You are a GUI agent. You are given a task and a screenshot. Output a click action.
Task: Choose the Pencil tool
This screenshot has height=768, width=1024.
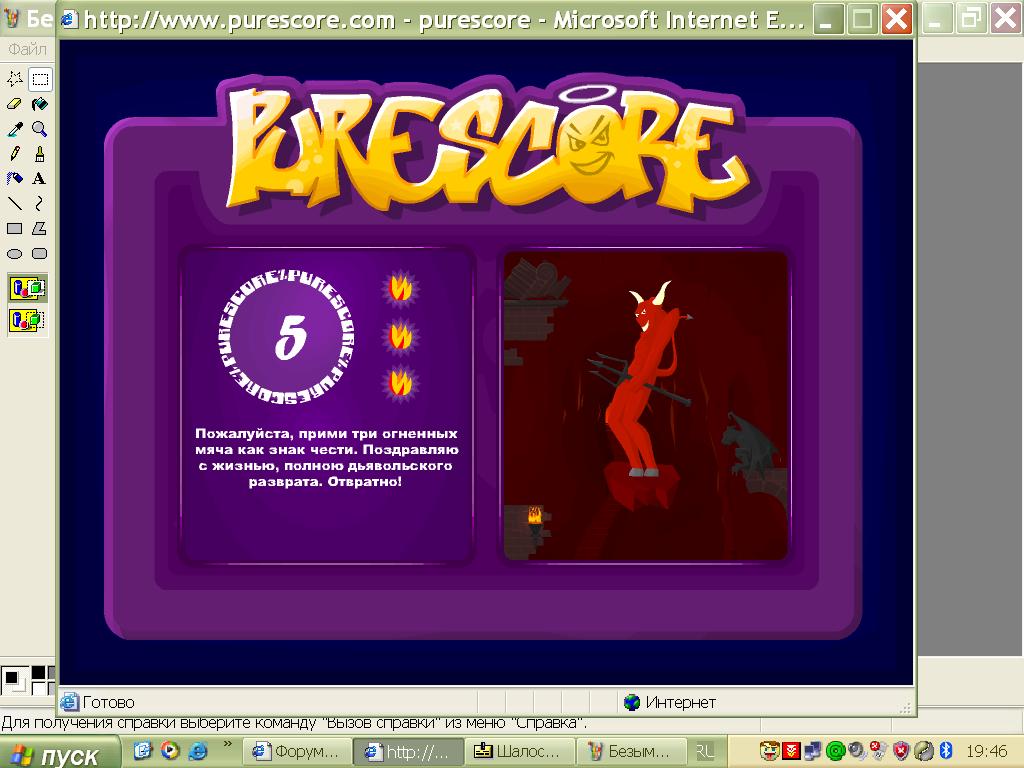click(x=15, y=154)
